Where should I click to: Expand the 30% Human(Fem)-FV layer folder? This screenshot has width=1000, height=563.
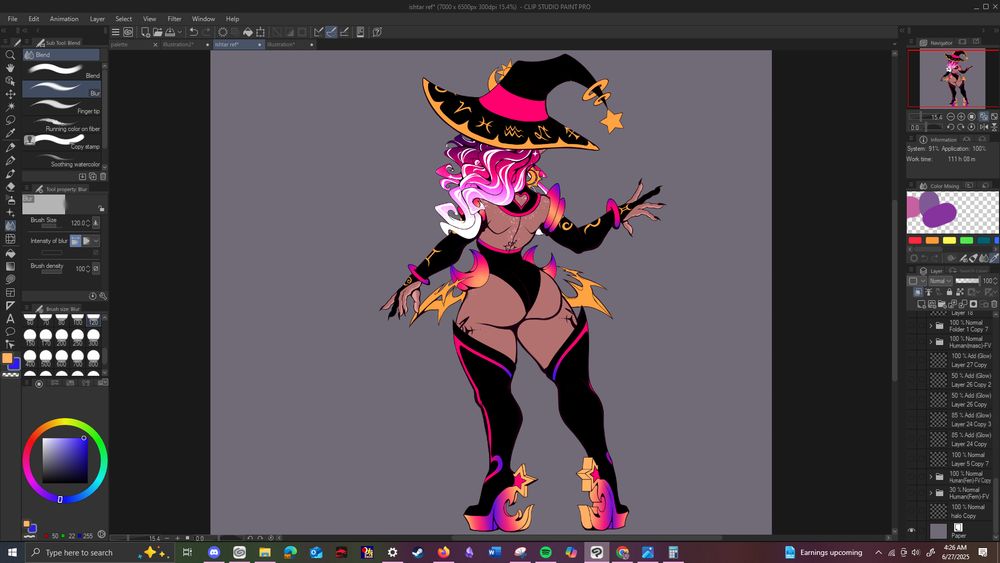930,493
